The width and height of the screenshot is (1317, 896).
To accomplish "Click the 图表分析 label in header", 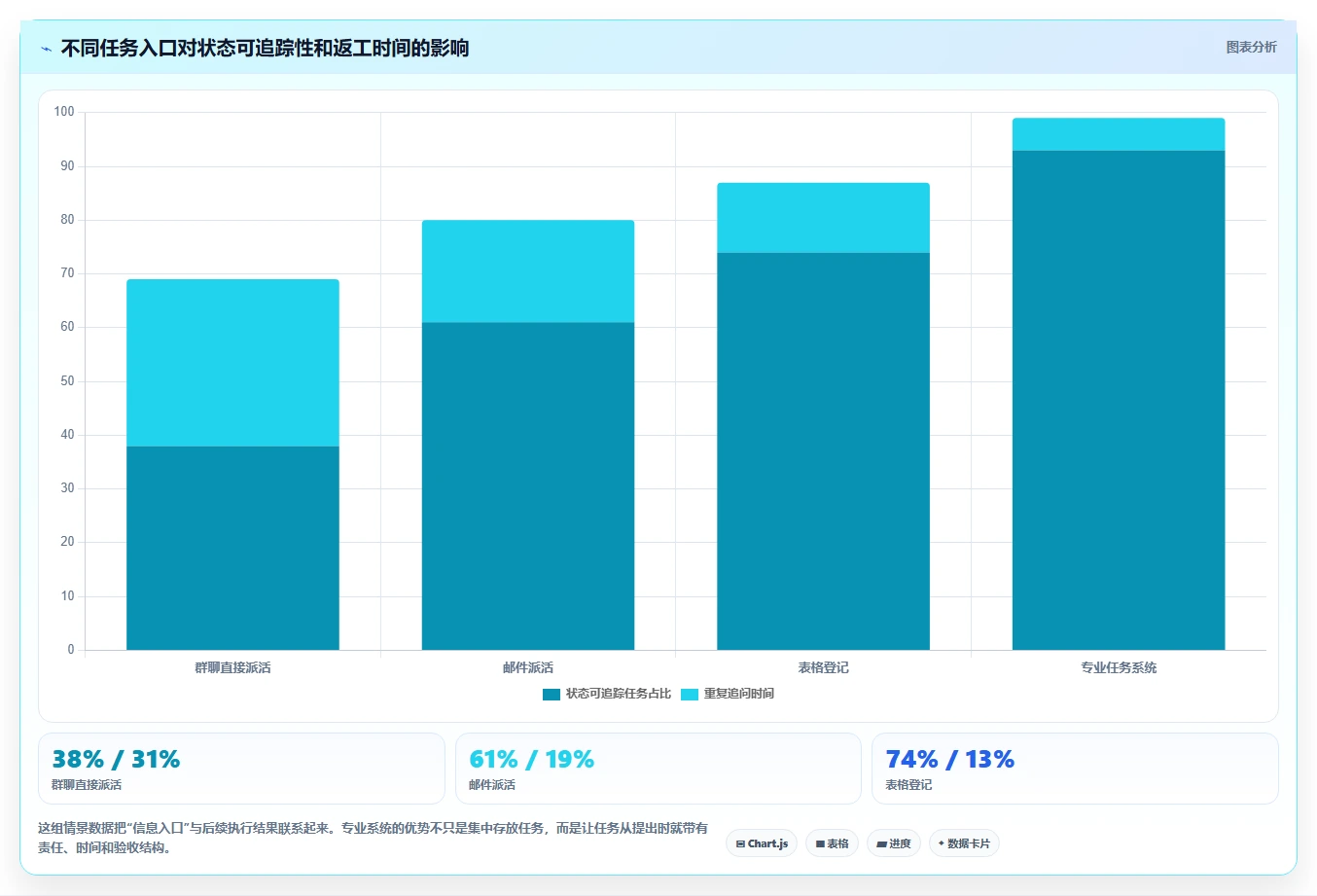I will pyautogui.click(x=1251, y=47).
